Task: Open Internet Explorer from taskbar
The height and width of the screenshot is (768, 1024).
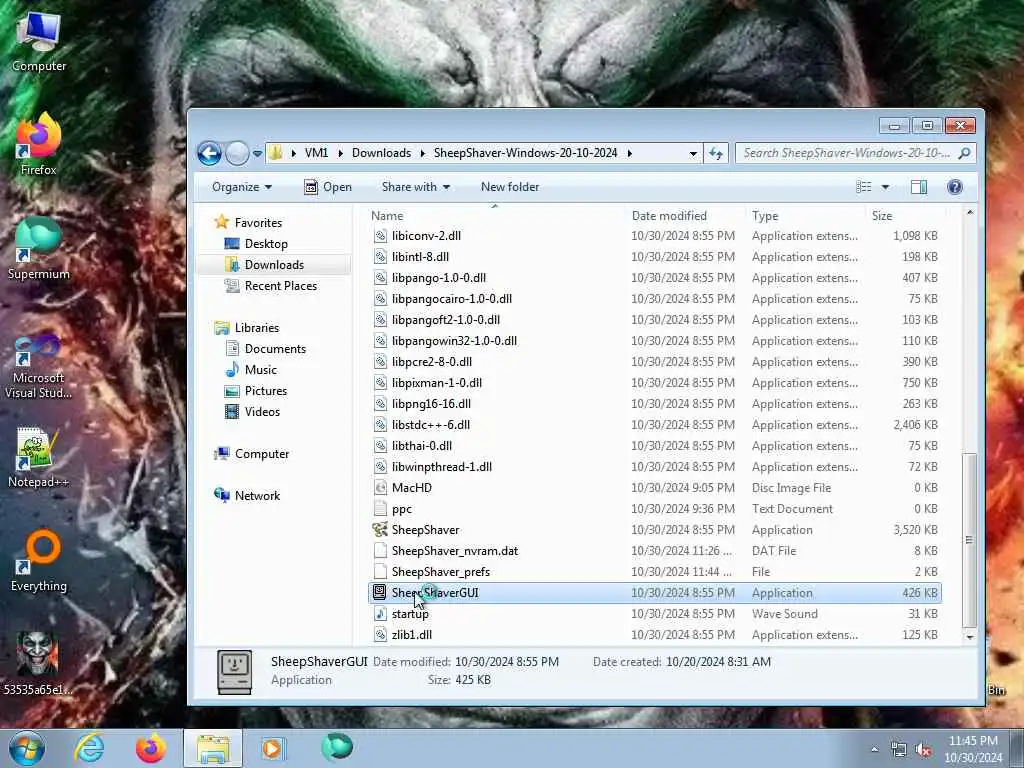Action: pyautogui.click(x=89, y=748)
